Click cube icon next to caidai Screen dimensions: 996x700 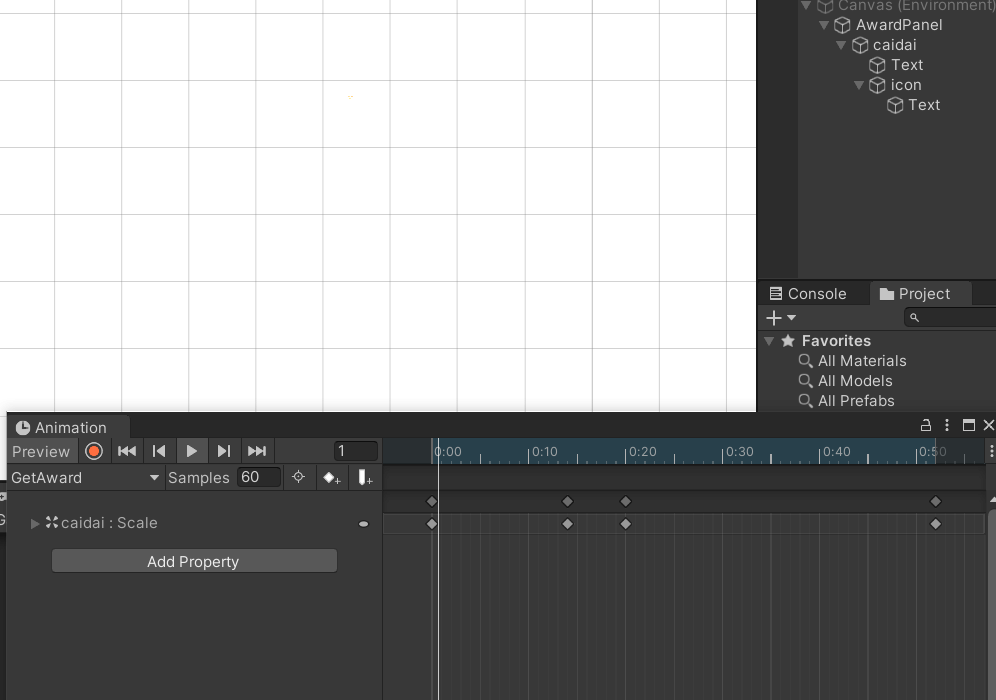click(x=860, y=45)
